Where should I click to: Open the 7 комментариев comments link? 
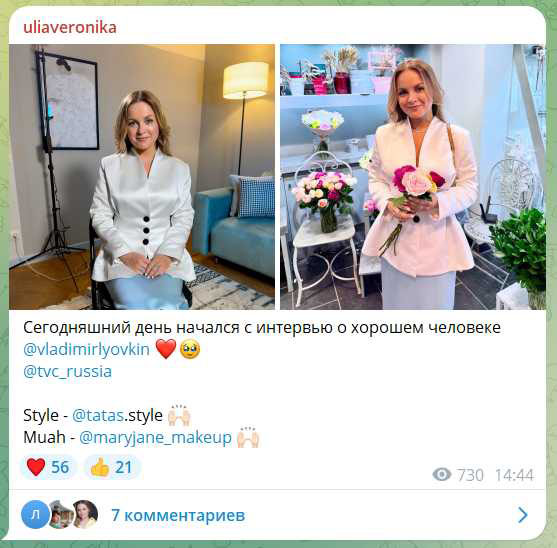pyautogui.click(x=178, y=515)
